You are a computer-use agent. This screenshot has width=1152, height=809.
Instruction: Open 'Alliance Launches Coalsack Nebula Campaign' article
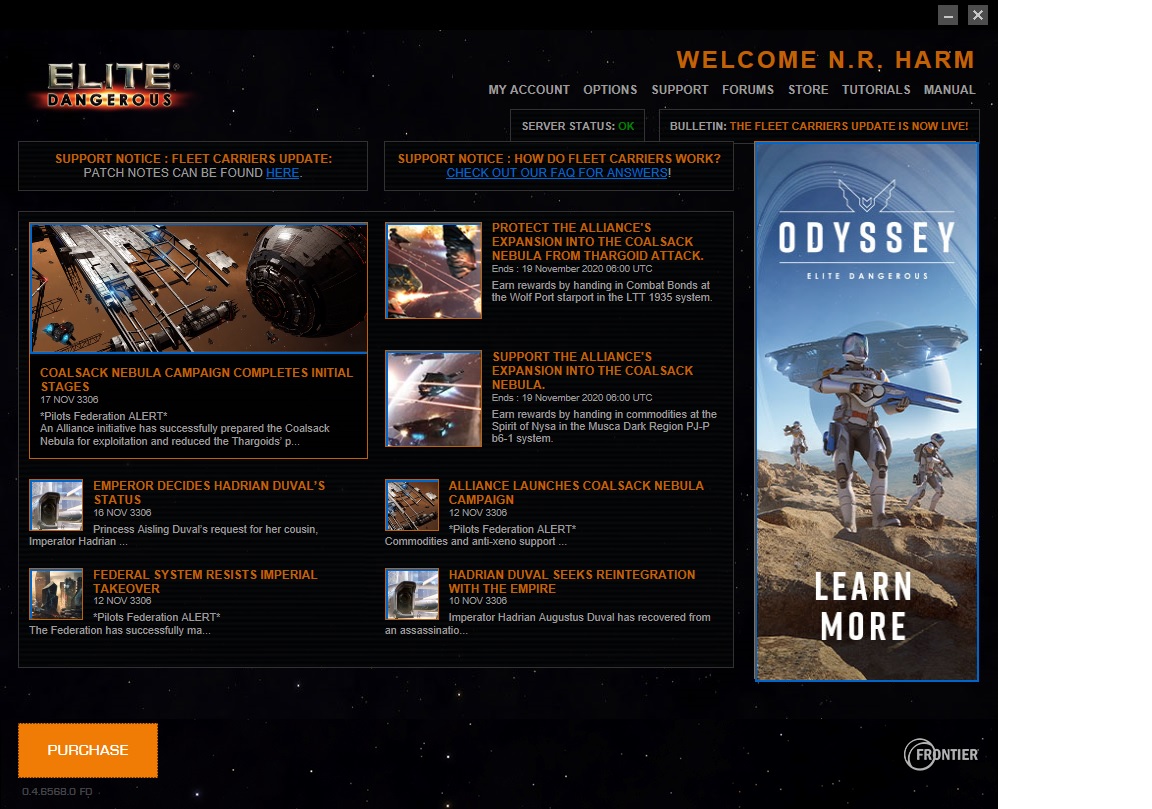tap(576, 492)
